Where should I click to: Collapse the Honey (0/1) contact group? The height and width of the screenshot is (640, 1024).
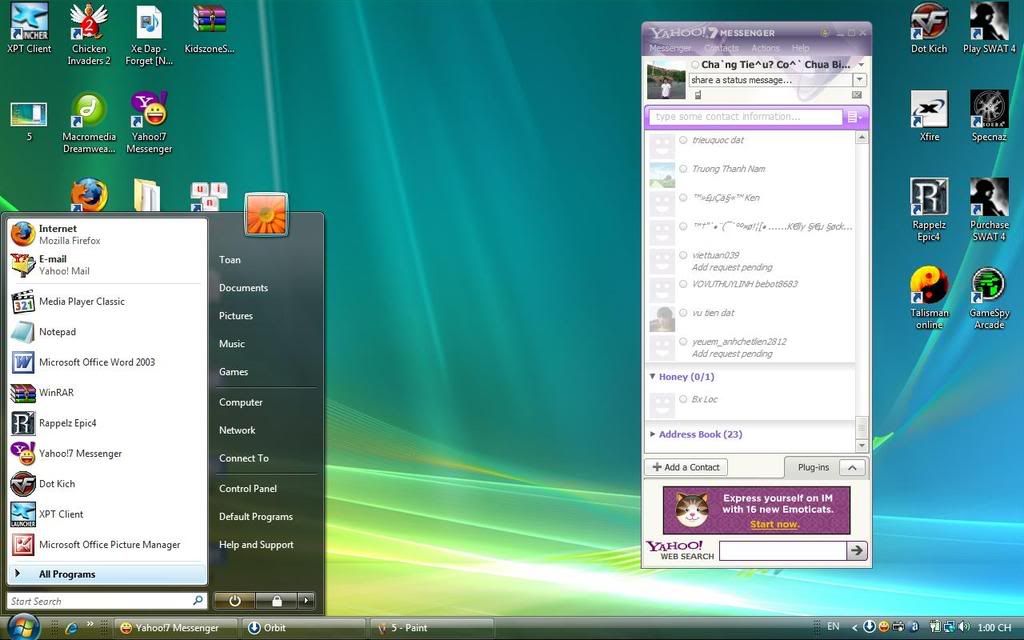pyautogui.click(x=652, y=377)
